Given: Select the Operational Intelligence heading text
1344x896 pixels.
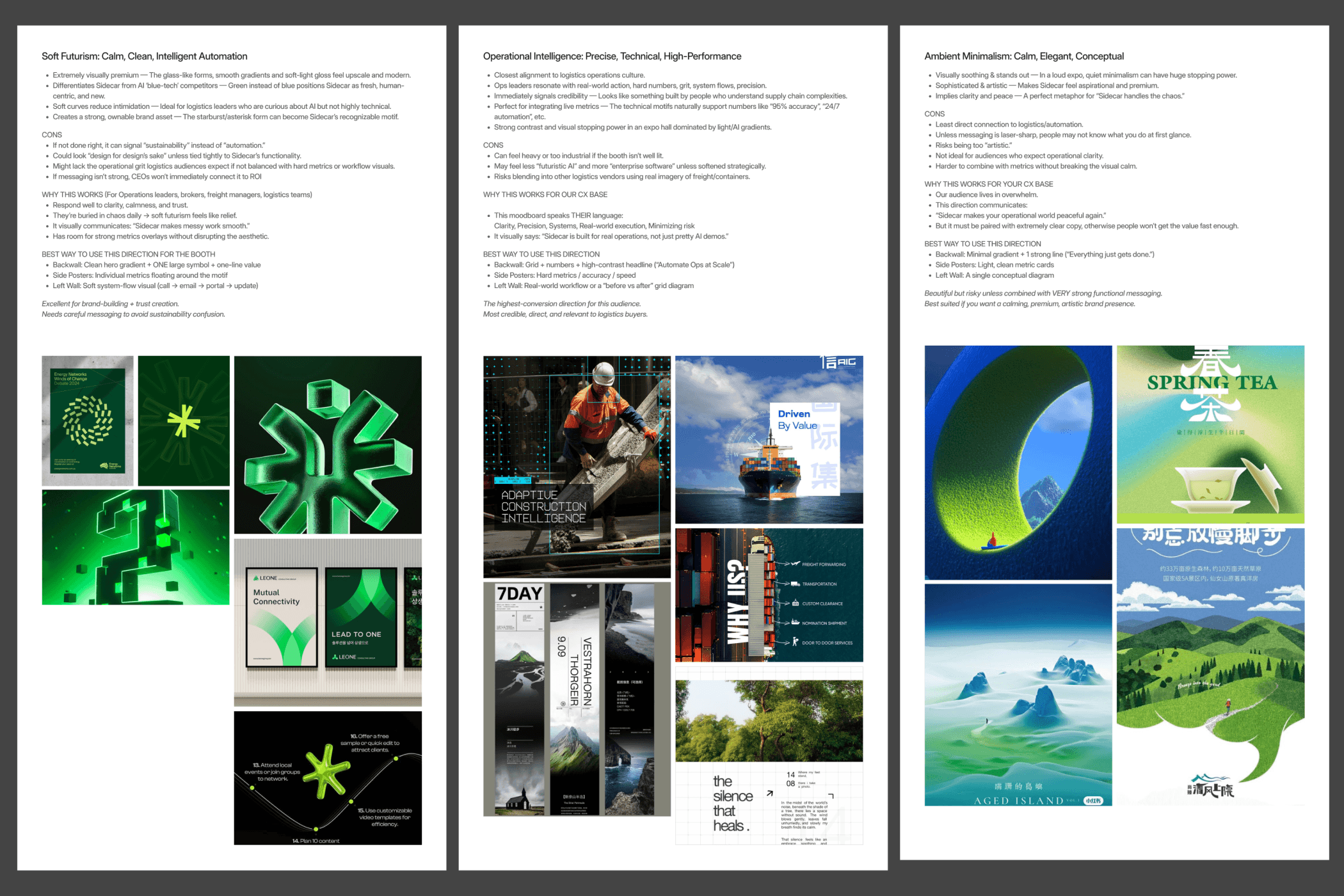Looking at the screenshot, I should coord(612,56).
